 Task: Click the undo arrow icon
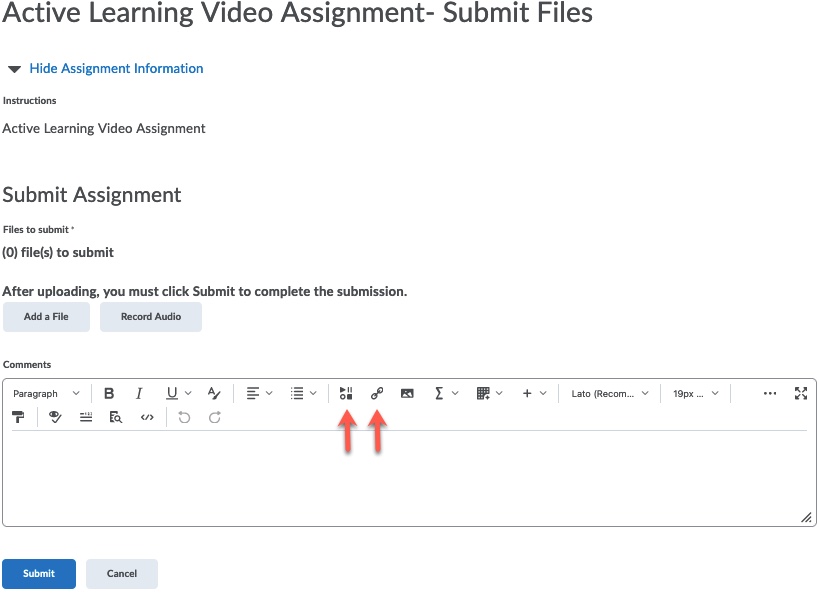tap(184, 418)
